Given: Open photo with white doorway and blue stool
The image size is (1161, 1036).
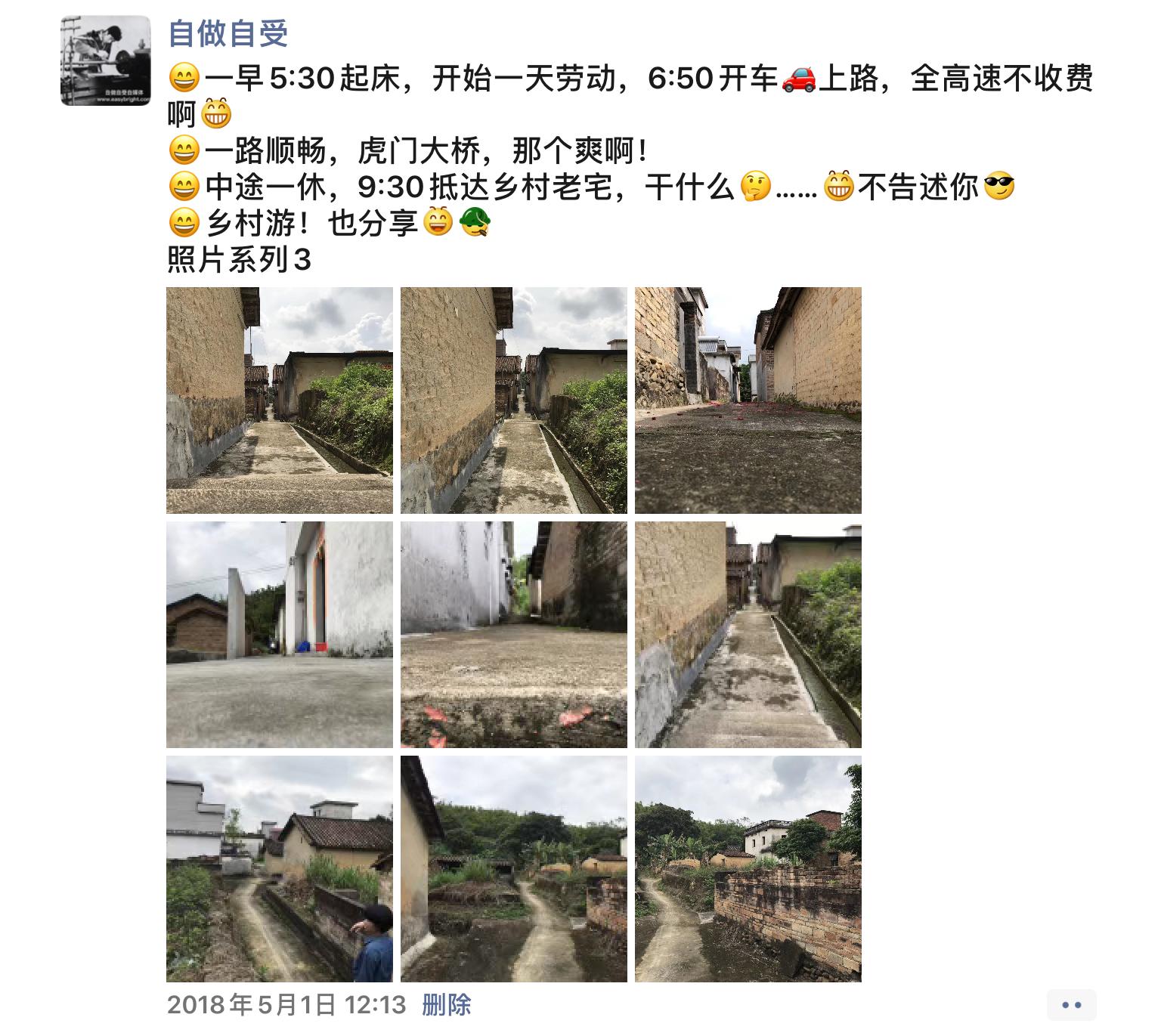Looking at the screenshot, I should [280, 635].
